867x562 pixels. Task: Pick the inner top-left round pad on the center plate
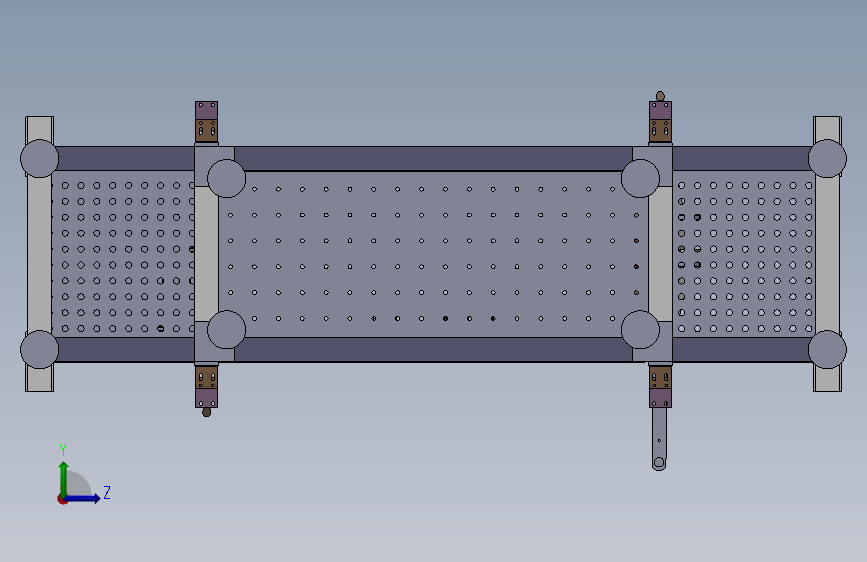coord(227,179)
